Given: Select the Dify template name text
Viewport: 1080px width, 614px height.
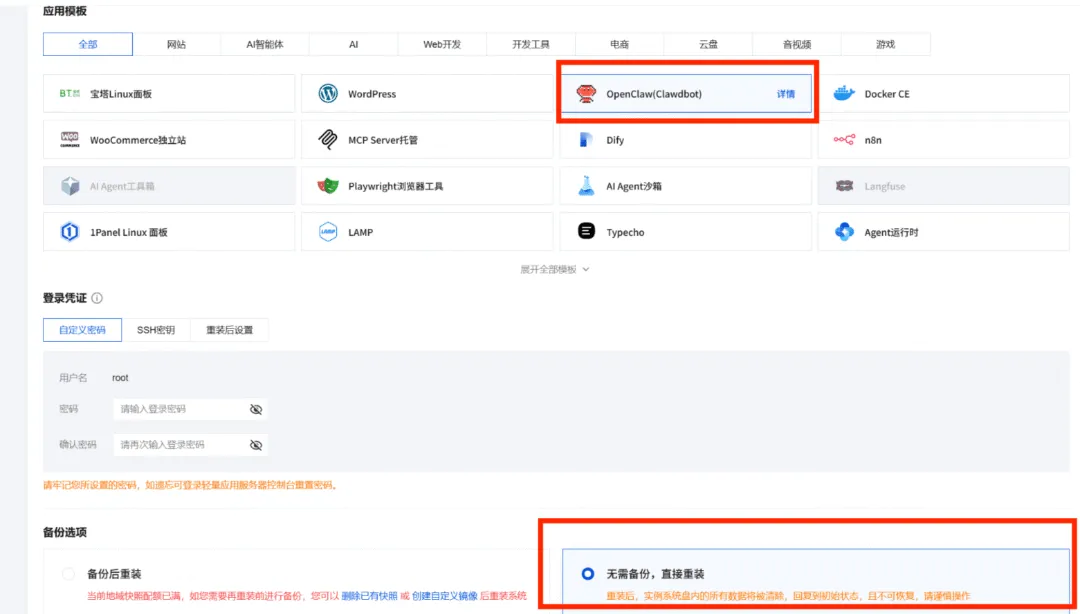Looking at the screenshot, I should [615, 140].
